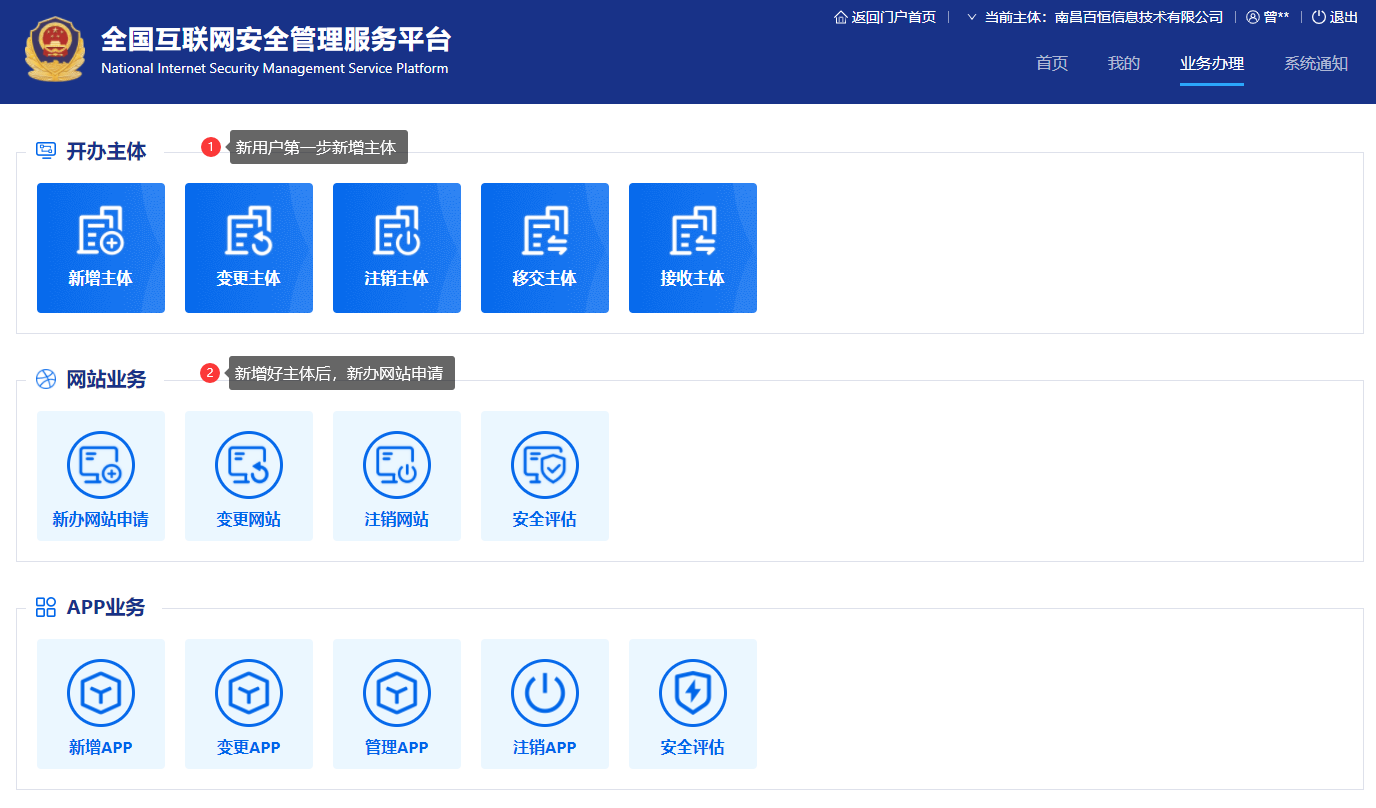
Task: Switch to the 首页 tab
Action: [x=1051, y=63]
